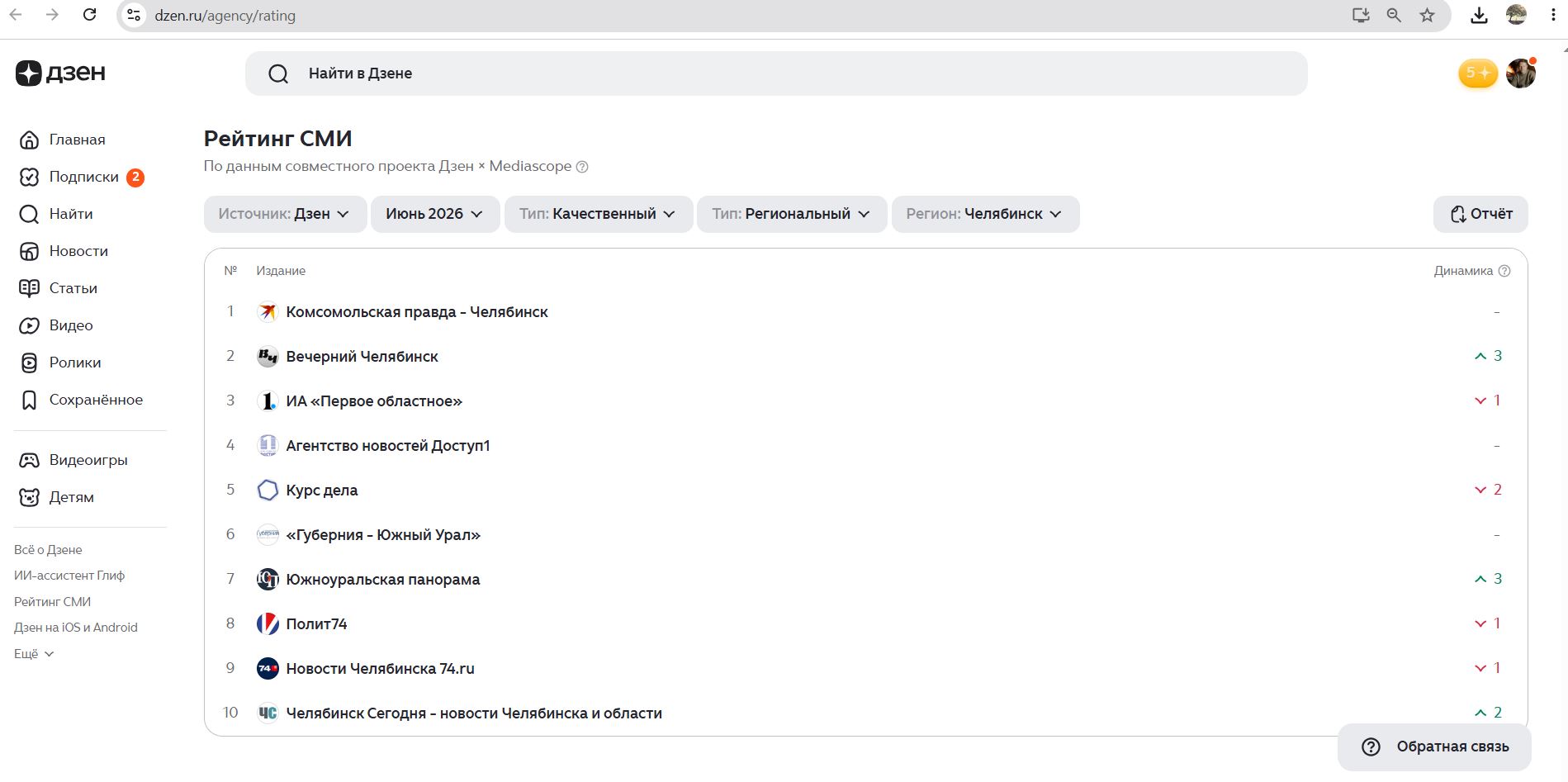The height and width of the screenshot is (782, 1568).
Task: Click the Найти в Дзене search field
Action: (776, 73)
